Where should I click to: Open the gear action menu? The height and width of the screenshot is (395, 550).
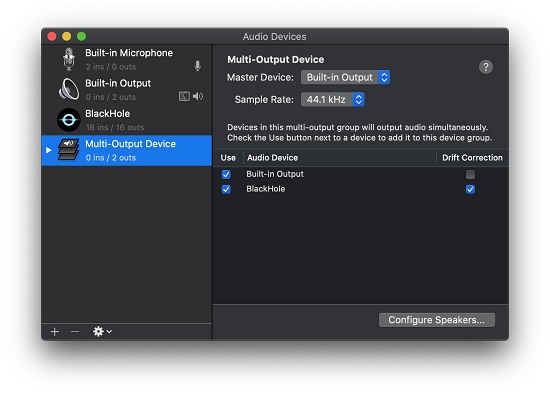click(x=102, y=332)
